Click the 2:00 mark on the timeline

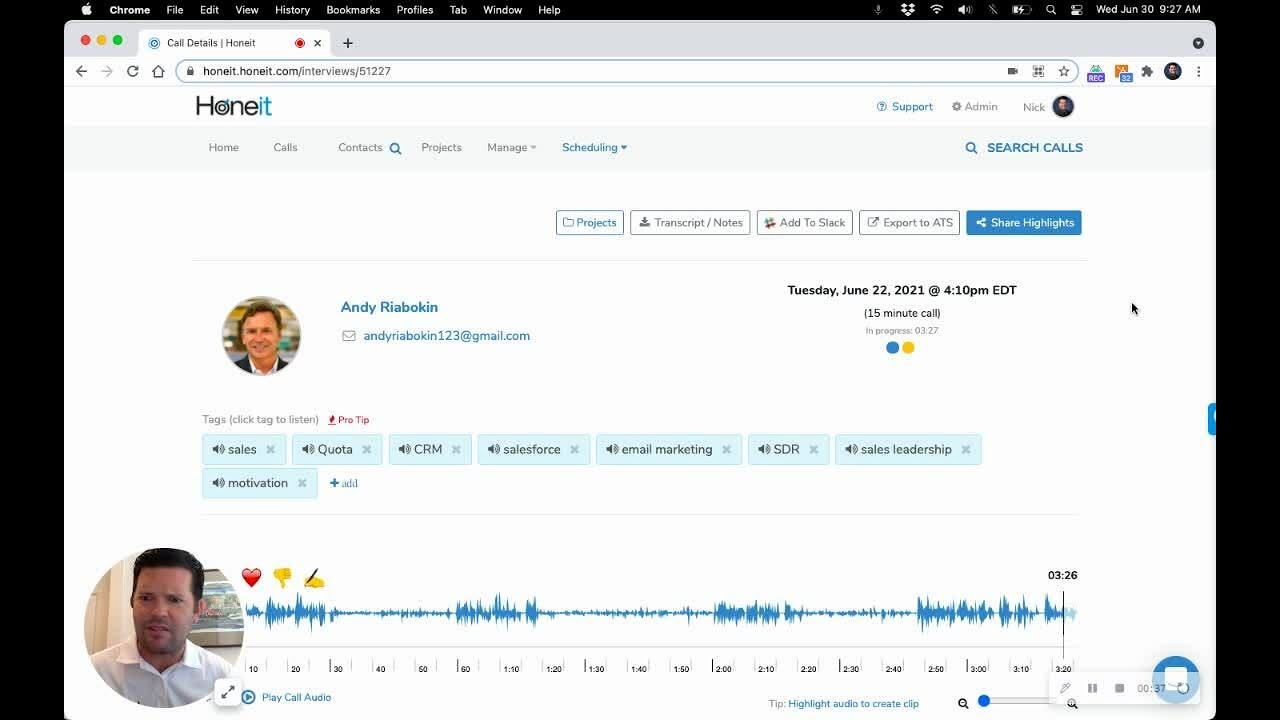tap(722, 668)
